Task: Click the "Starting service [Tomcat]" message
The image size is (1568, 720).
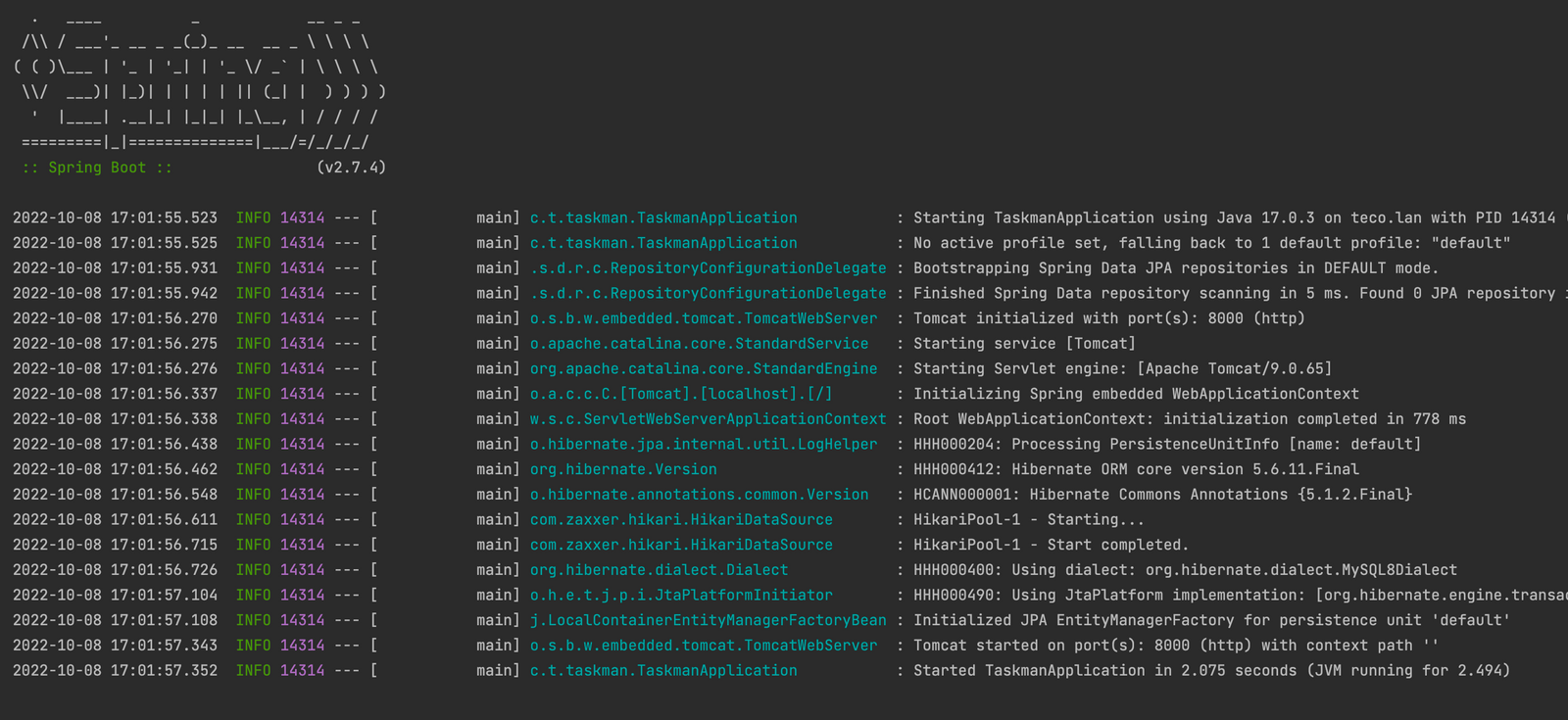Action: pyautogui.click(x=1024, y=344)
